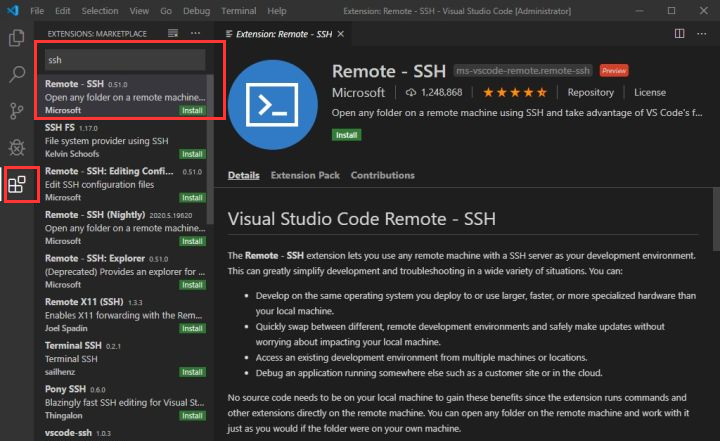Open the Debug view in activity bar

[x=17, y=147]
